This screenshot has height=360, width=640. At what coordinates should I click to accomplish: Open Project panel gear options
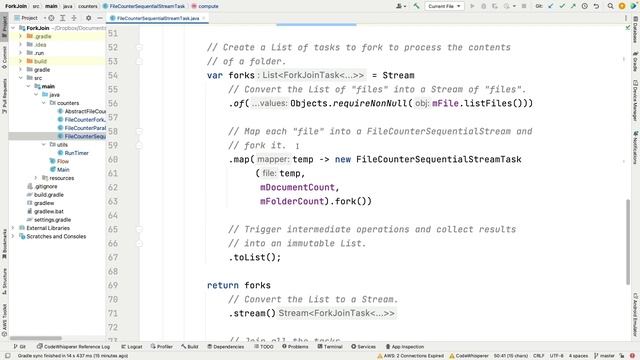(x=89, y=18)
